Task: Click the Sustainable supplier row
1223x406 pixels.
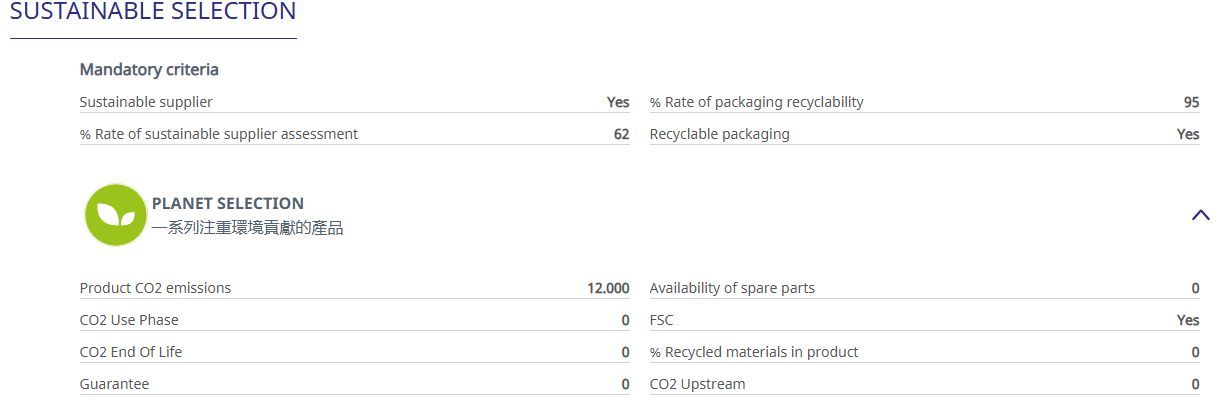Action: point(355,102)
